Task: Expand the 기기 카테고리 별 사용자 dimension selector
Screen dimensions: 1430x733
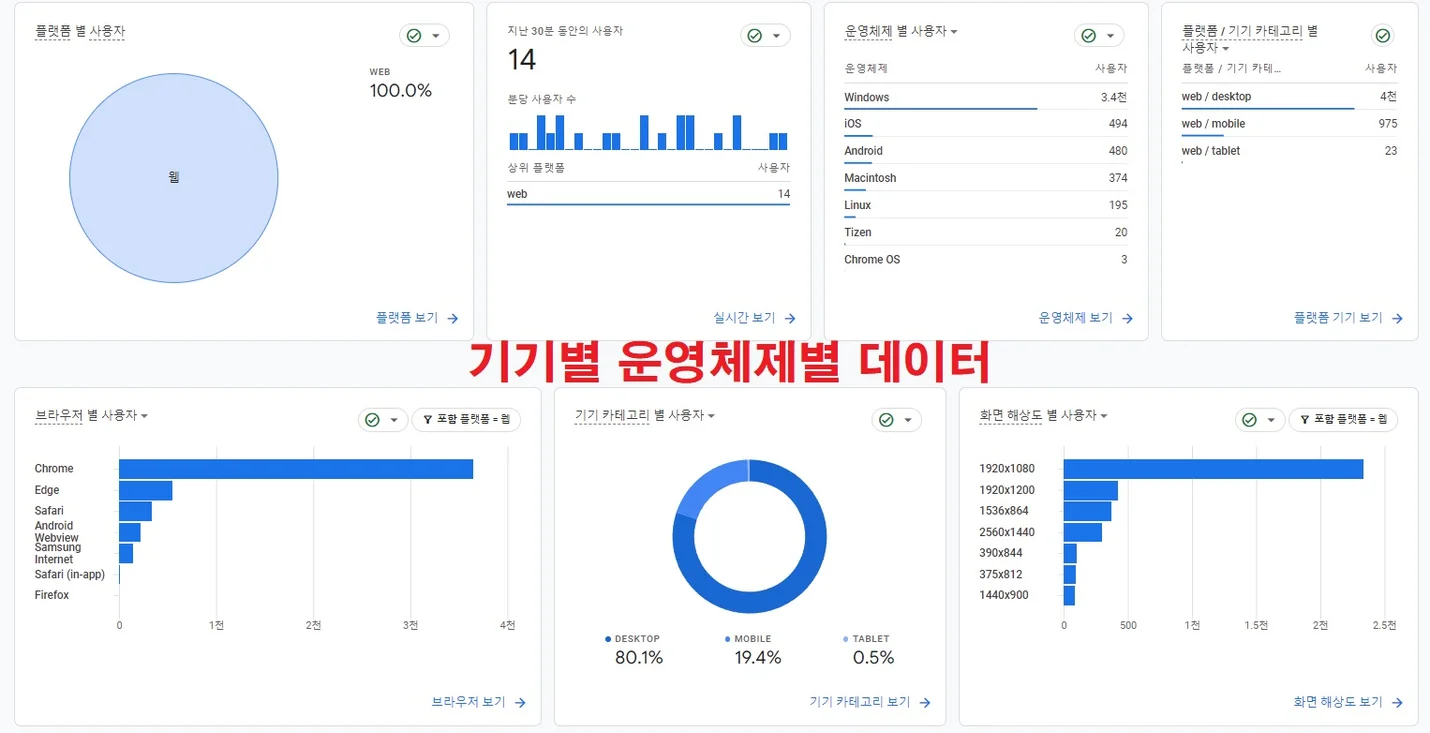Action: [645, 415]
